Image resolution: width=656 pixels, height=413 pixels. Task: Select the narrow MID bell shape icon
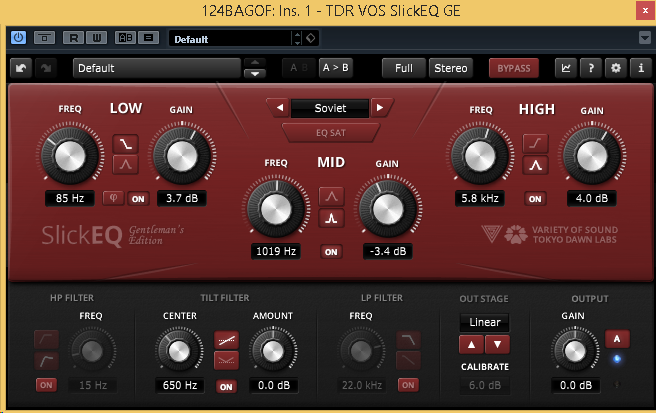(x=331, y=217)
